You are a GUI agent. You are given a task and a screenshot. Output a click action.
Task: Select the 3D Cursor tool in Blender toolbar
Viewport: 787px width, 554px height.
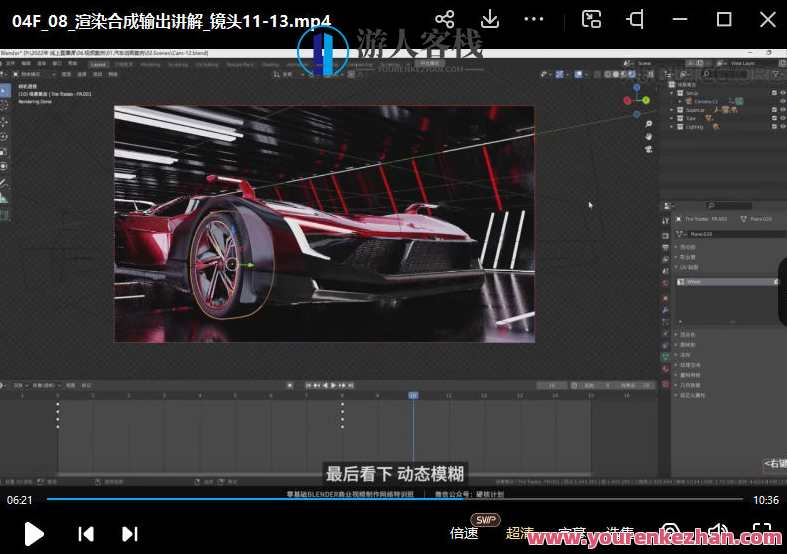tap(5, 106)
